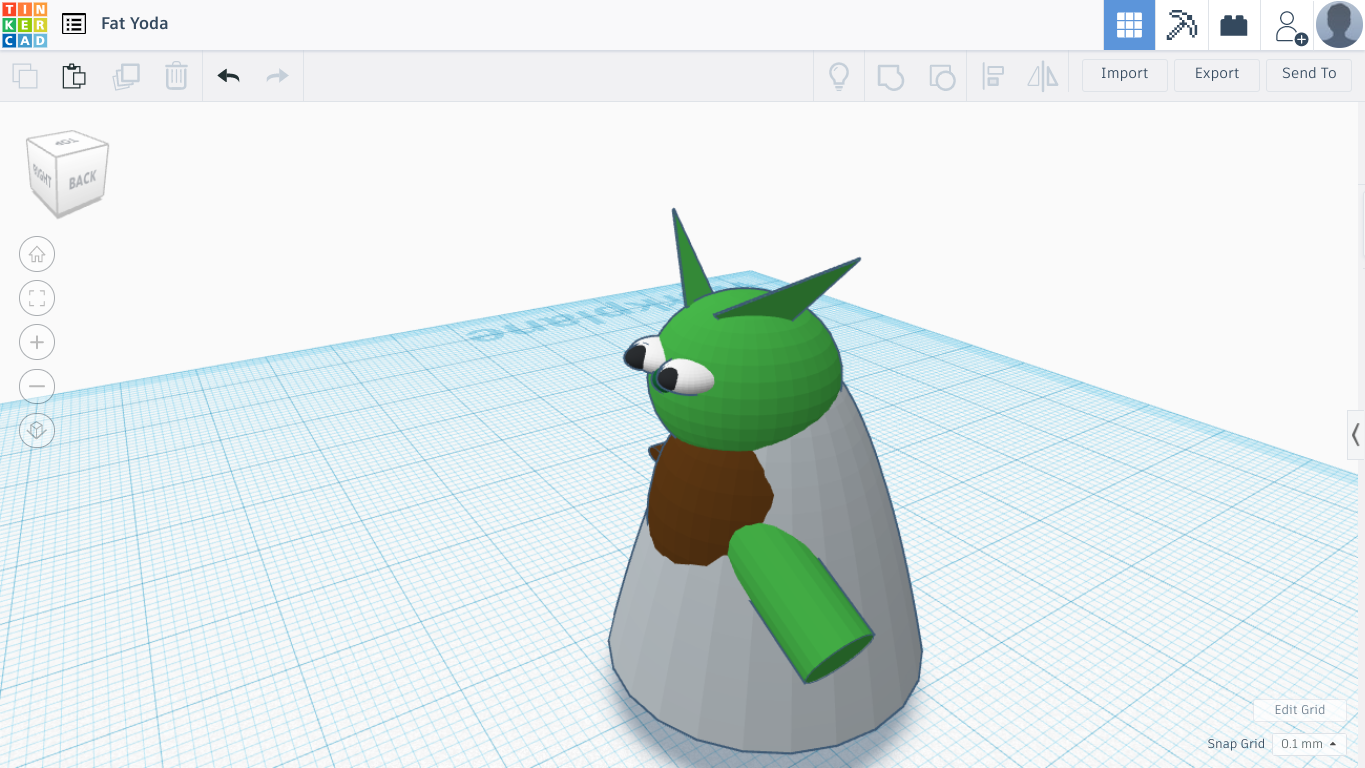Click the view cube BACK face
Image resolution: width=1365 pixels, height=768 pixels.
pos(83,179)
